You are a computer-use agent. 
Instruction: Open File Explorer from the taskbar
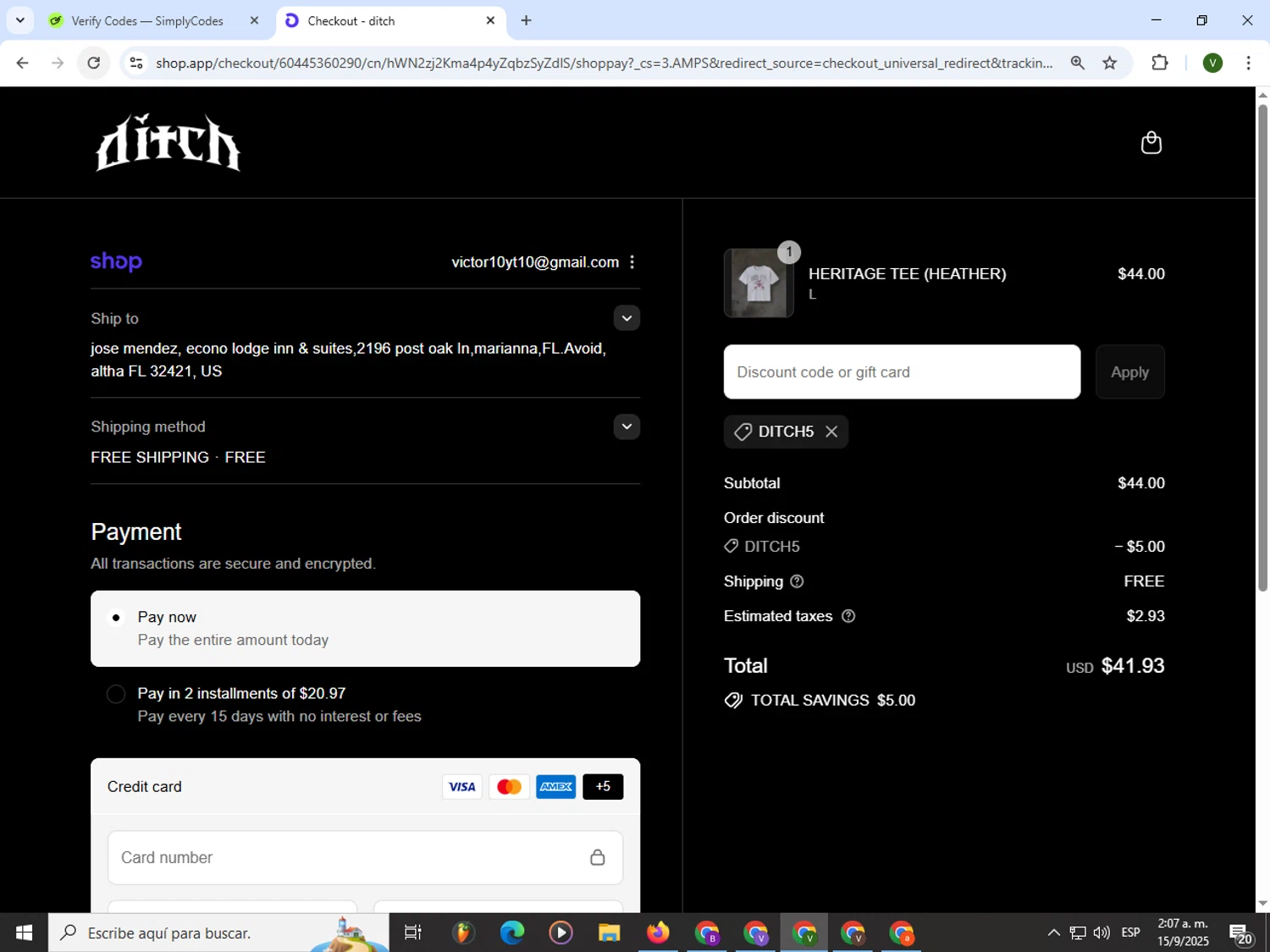click(x=609, y=933)
